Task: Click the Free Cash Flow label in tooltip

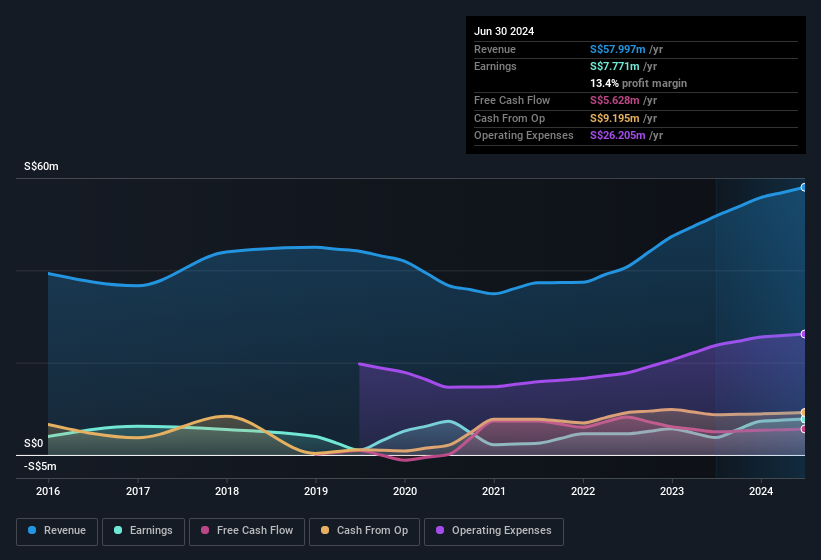Action: [x=512, y=100]
